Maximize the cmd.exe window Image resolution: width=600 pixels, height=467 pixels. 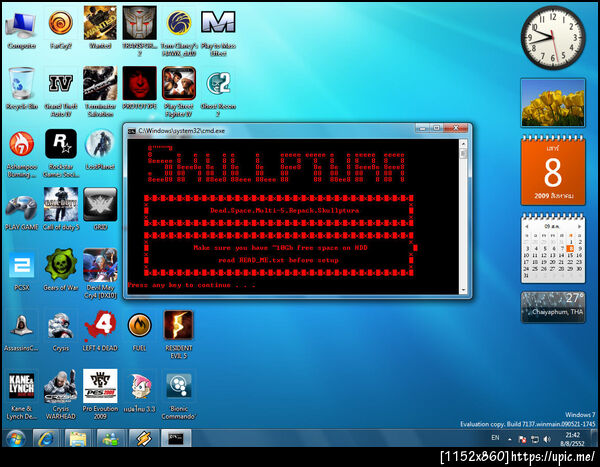tap(436, 128)
